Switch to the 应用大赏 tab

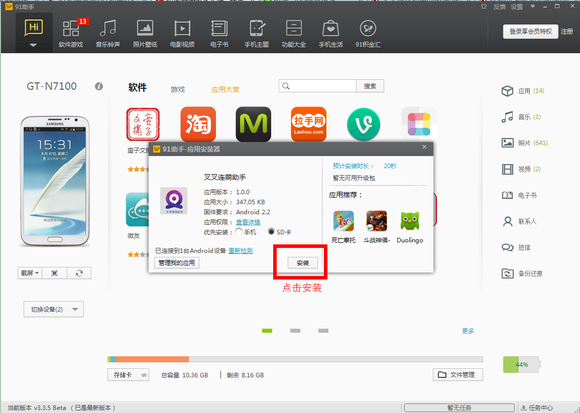[x=225, y=89]
